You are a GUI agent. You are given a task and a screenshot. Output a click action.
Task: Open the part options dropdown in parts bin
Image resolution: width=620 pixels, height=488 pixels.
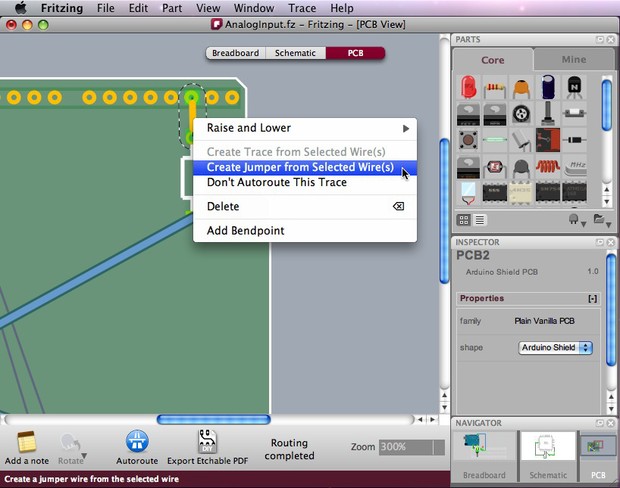click(577, 221)
